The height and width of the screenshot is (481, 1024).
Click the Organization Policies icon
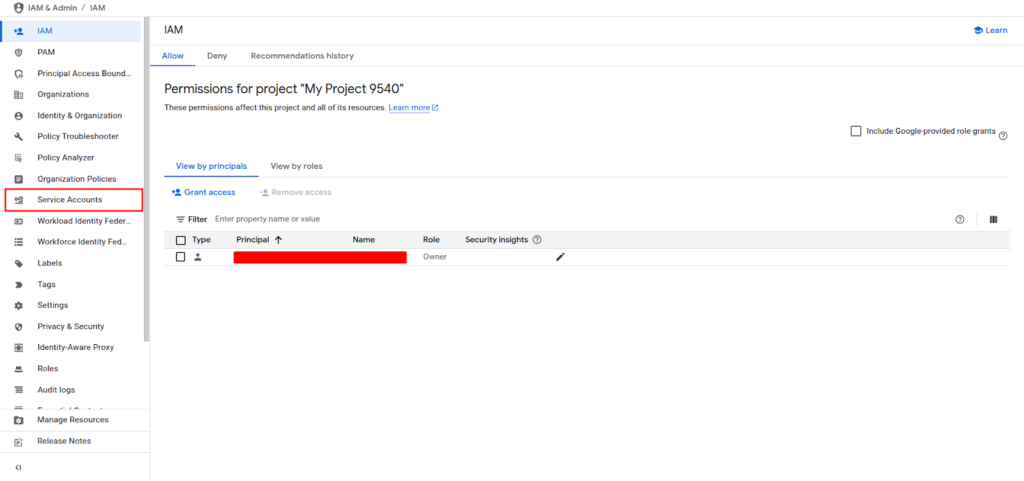click(x=18, y=179)
